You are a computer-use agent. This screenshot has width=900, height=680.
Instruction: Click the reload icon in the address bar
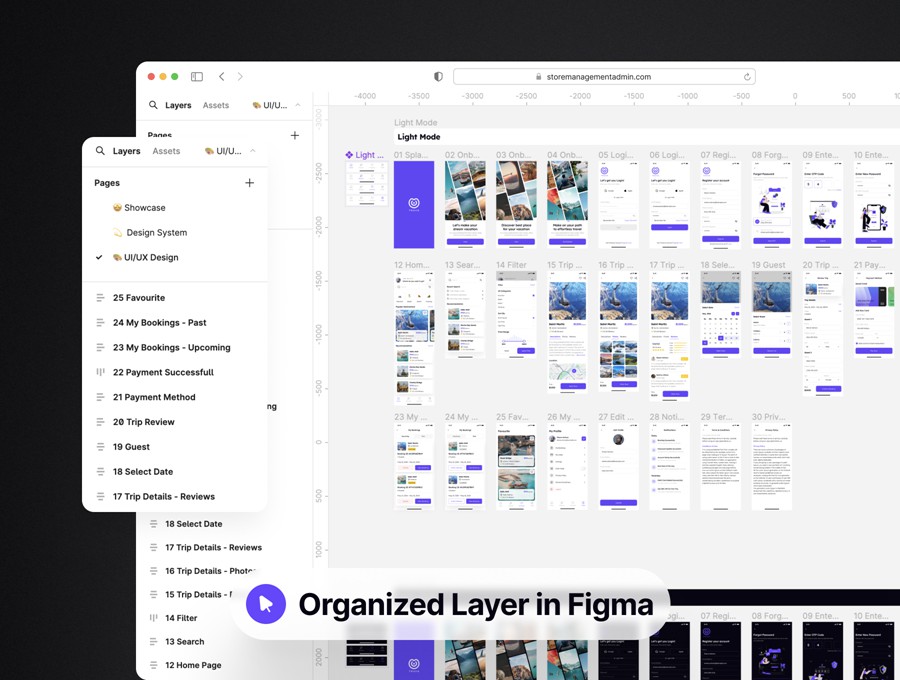tap(746, 76)
